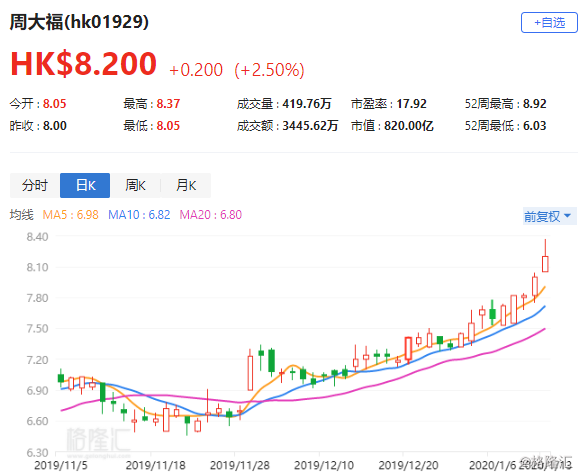The height and width of the screenshot is (476, 580).
Task: Click the MA20 : 6.80 legend label
Action: (210, 215)
